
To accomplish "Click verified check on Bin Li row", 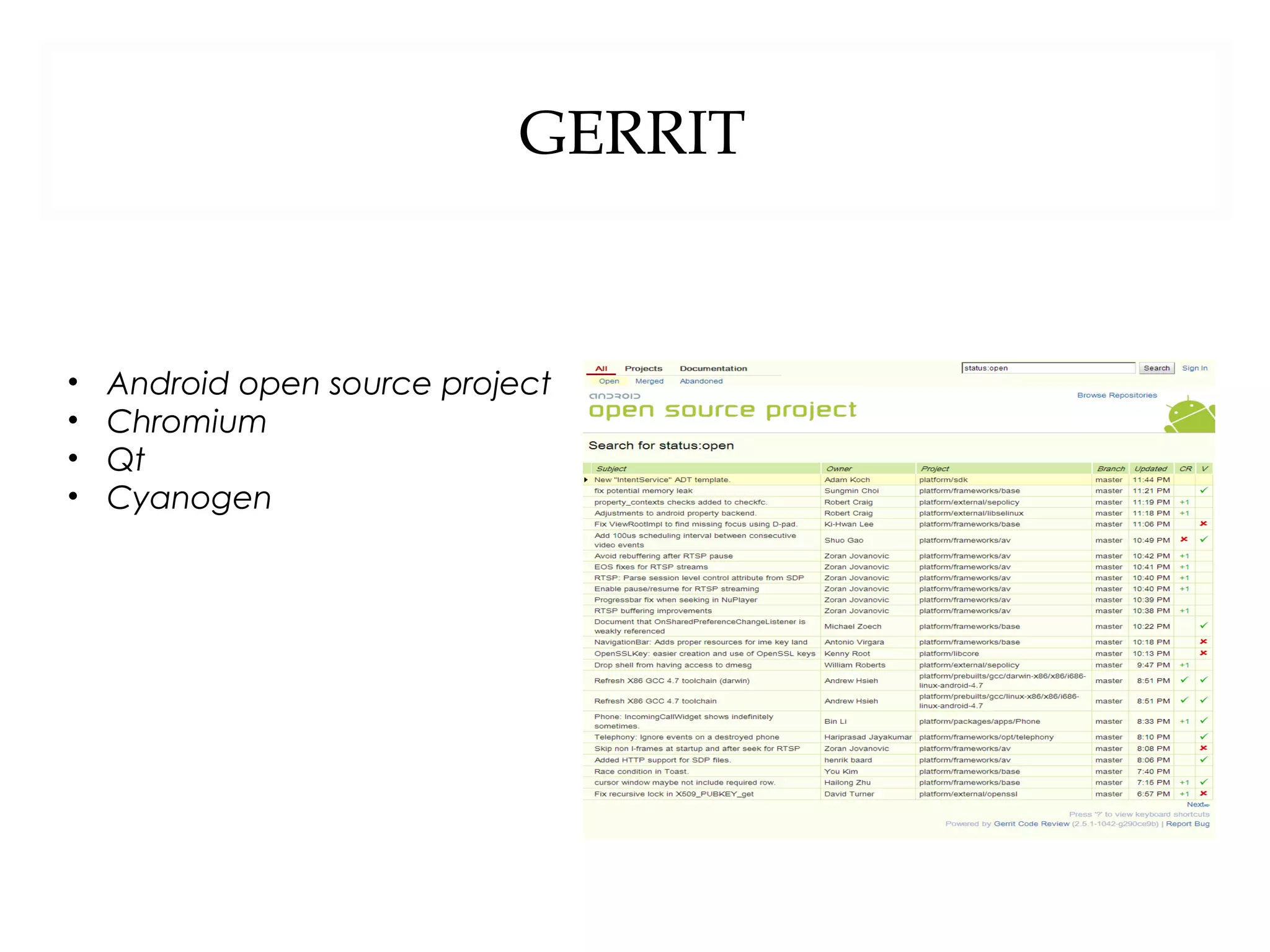I will coord(1204,721).
